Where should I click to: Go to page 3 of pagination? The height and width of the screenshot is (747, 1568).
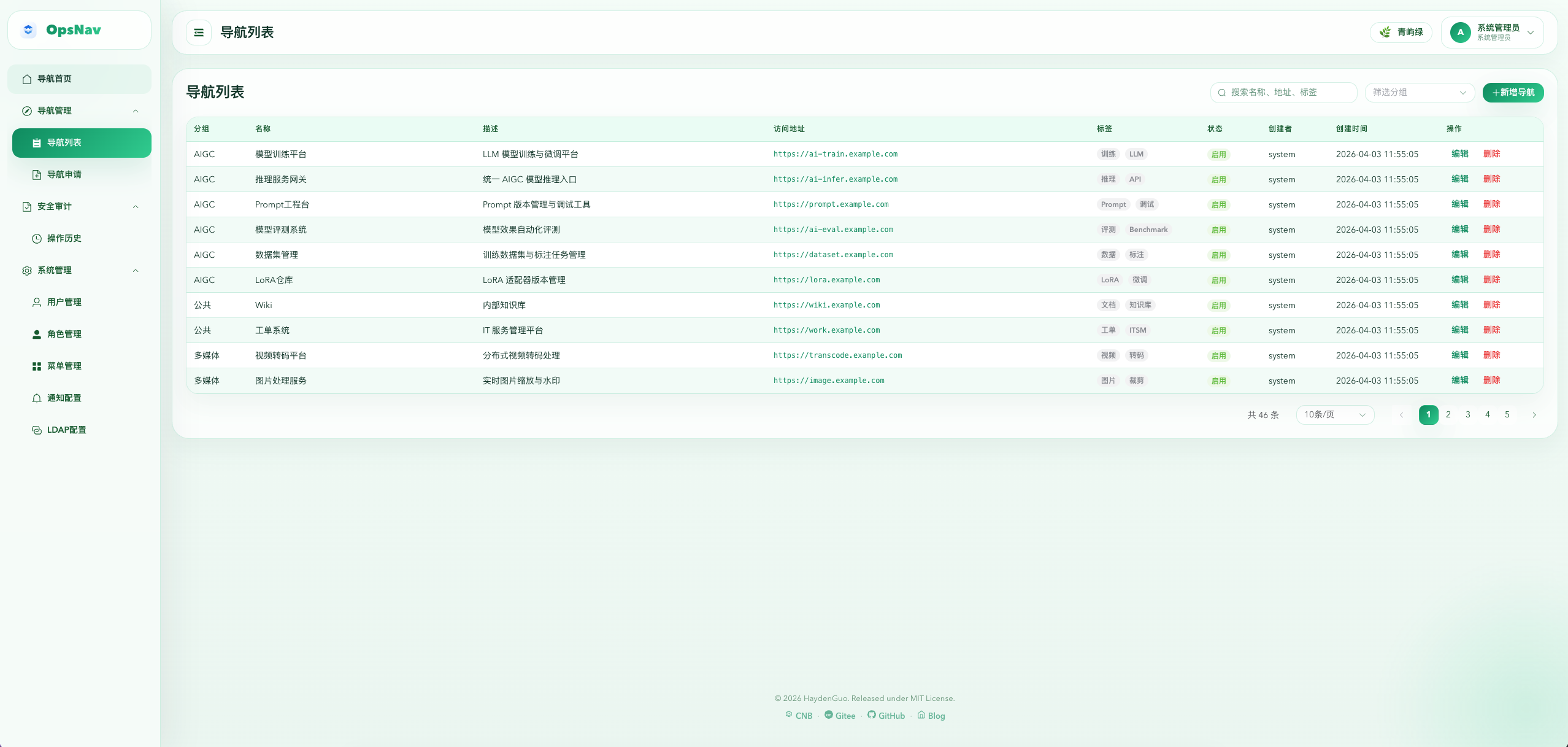[x=1467, y=415]
